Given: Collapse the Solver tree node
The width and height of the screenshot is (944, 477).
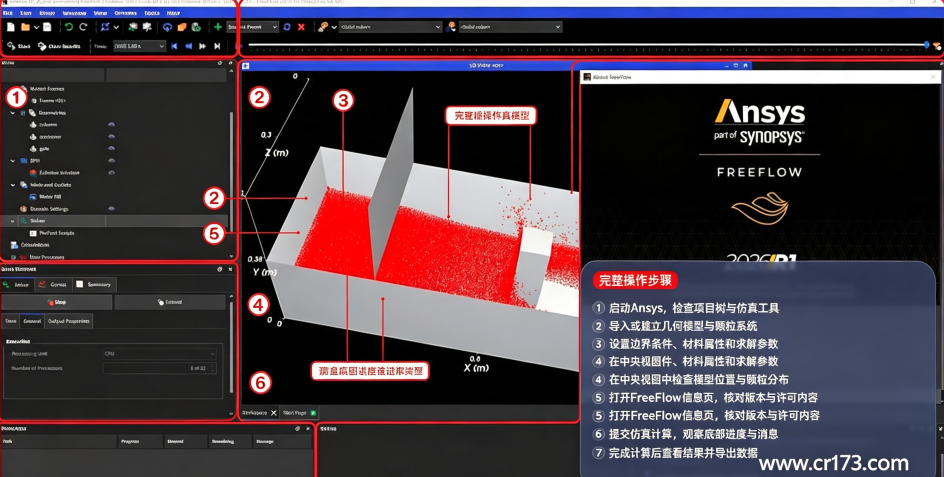Looking at the screenshot, I should [x=13, y=221].
